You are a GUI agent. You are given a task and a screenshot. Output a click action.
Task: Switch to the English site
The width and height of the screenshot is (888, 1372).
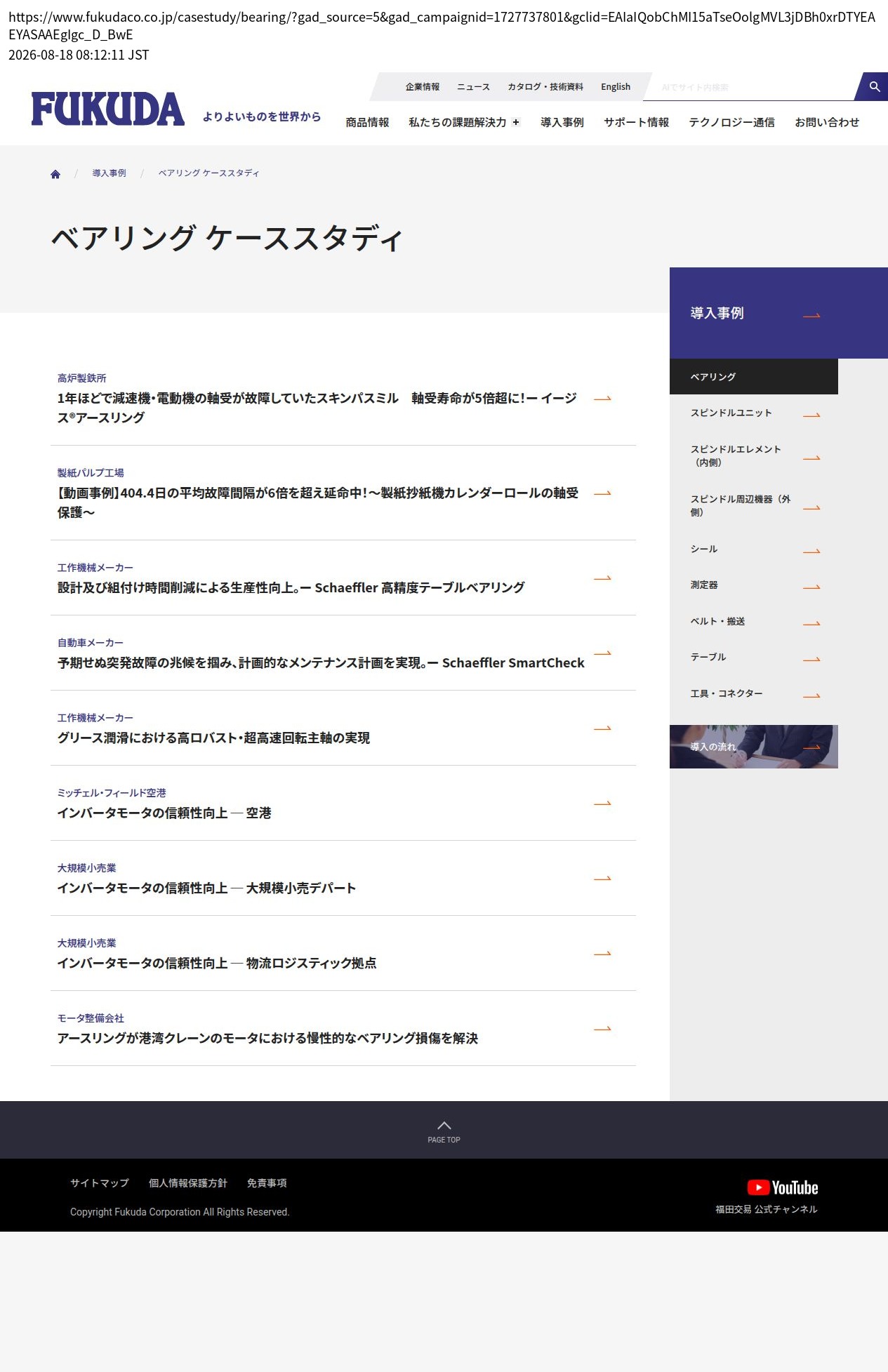tap(616, 87)
